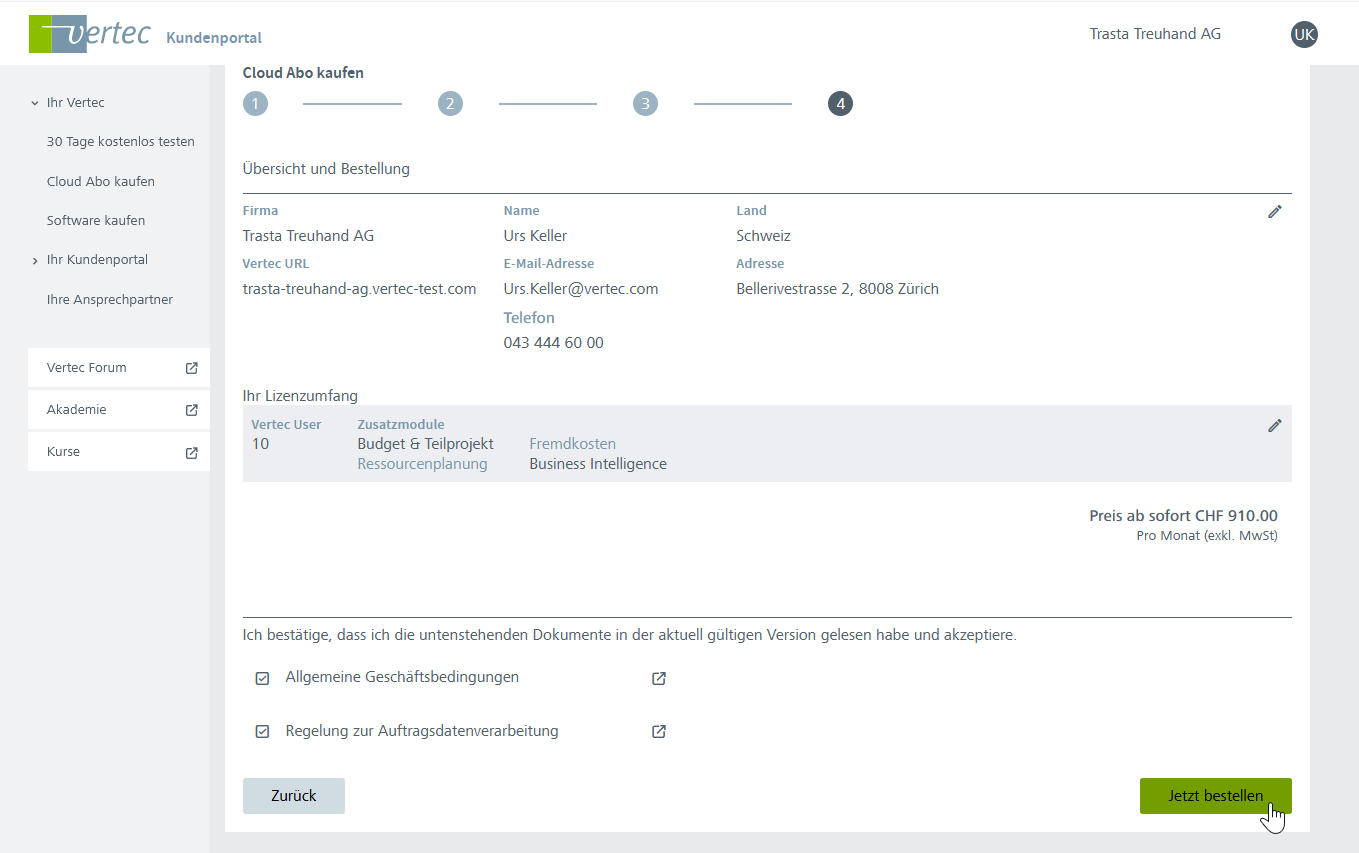The width and height of the screenshot is (1359, 853).
Task: Uncheck the Regelung zur Auftragsdatenverarbeitung checkbox
Action: pyautogui.click(x=263, y=732)
